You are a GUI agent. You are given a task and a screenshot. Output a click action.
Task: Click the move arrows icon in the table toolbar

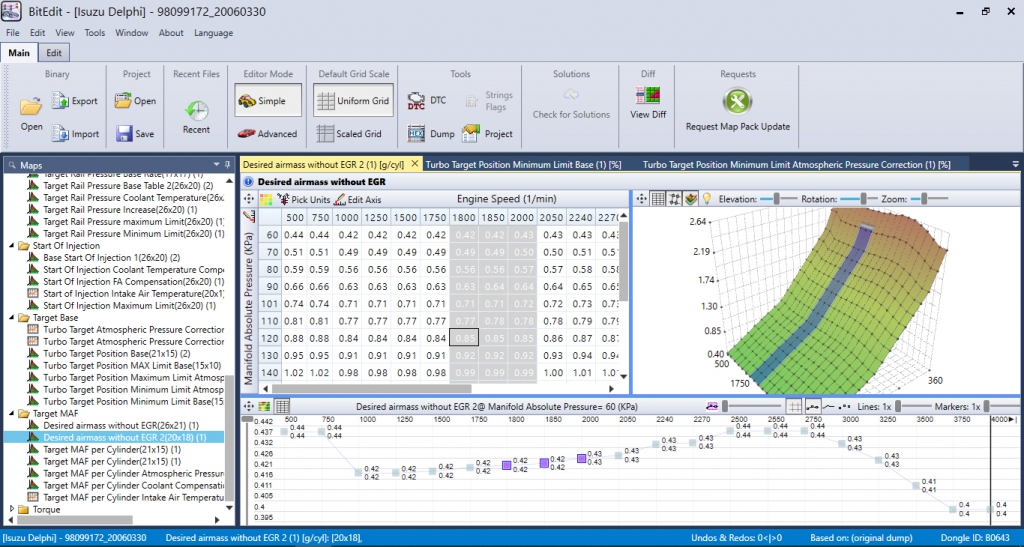249,199
